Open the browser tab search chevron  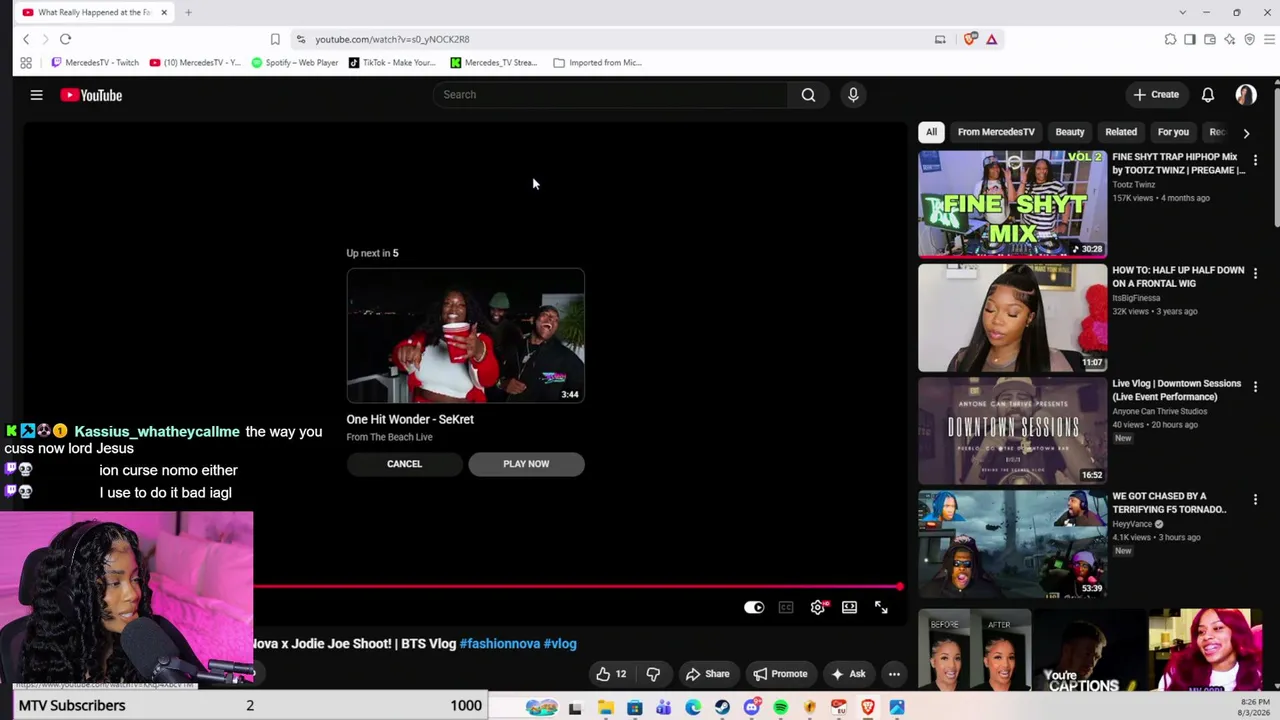[x=1182, y=12]
